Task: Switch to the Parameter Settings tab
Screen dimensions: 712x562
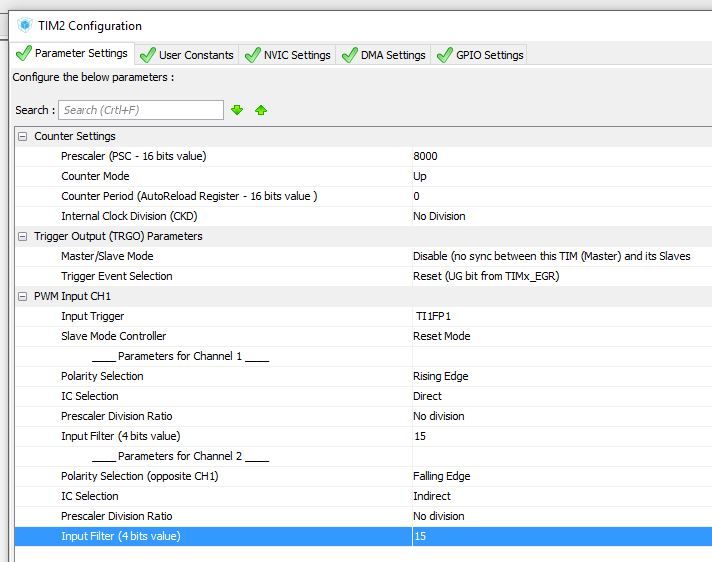Action: click(x=72, y=53)
